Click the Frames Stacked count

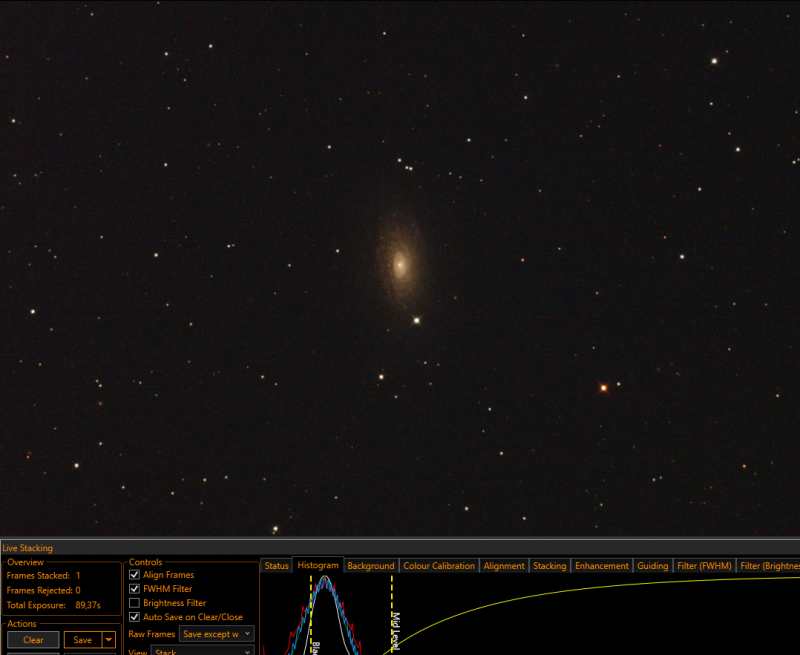click(78, 575)
